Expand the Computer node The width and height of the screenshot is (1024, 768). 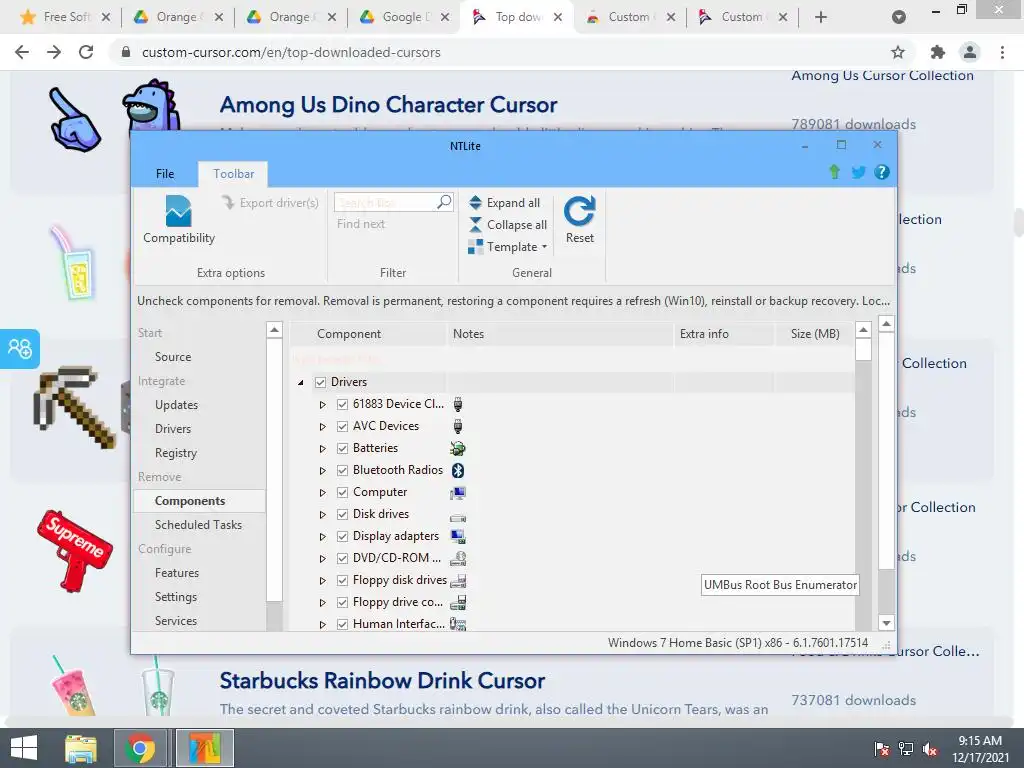coord(323,493)
